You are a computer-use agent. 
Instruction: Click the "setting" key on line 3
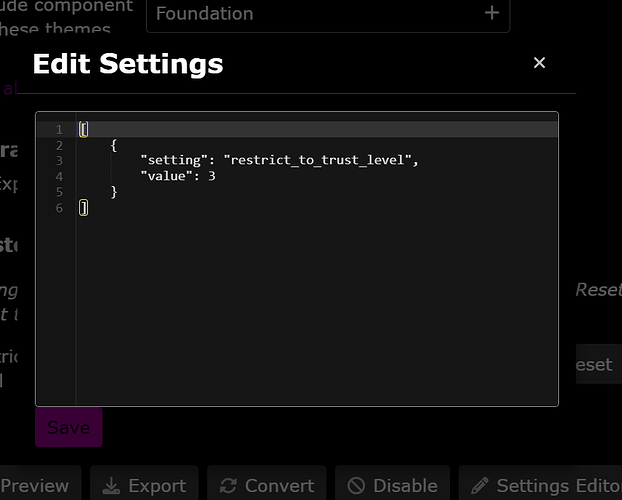tap(174, 160)
